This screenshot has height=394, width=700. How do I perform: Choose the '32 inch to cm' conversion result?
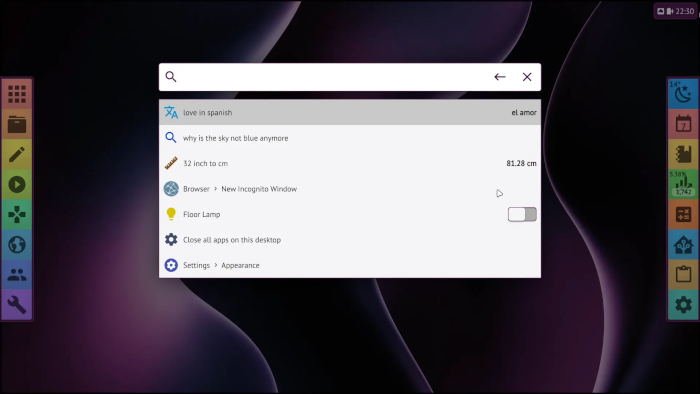(x=350, y=163)
